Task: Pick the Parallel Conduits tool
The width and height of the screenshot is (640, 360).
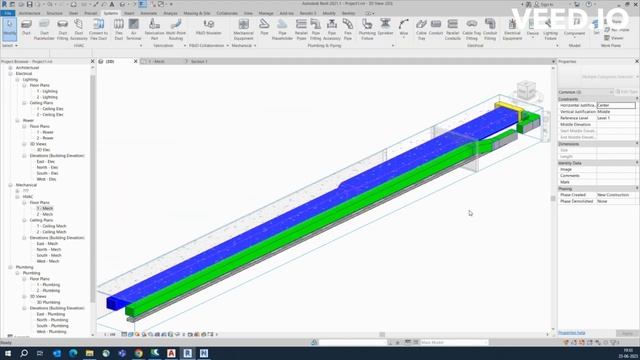Action: click(x=453, y=29)
